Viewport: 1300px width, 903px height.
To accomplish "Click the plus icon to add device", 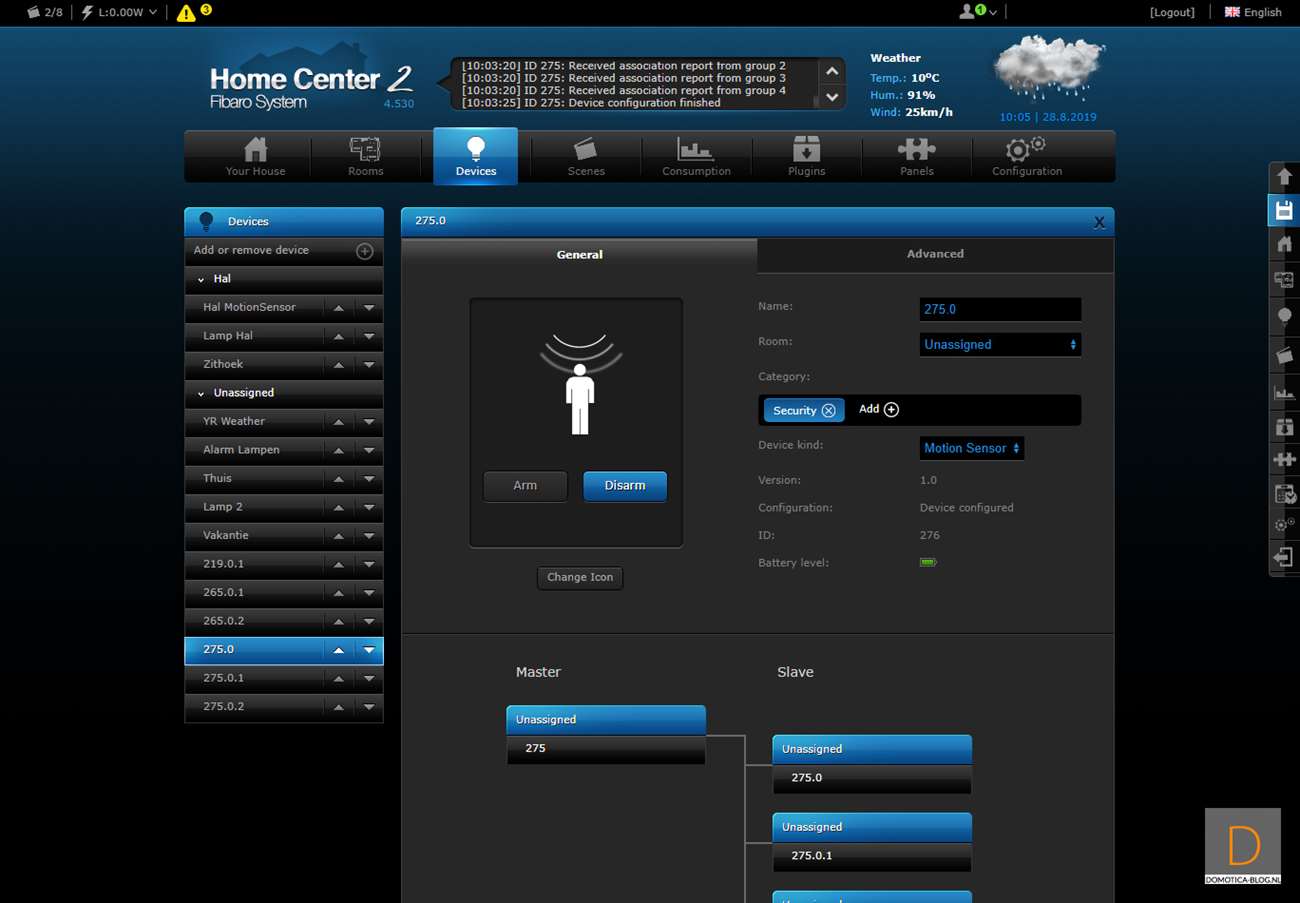I will click(x=365, y=251).
